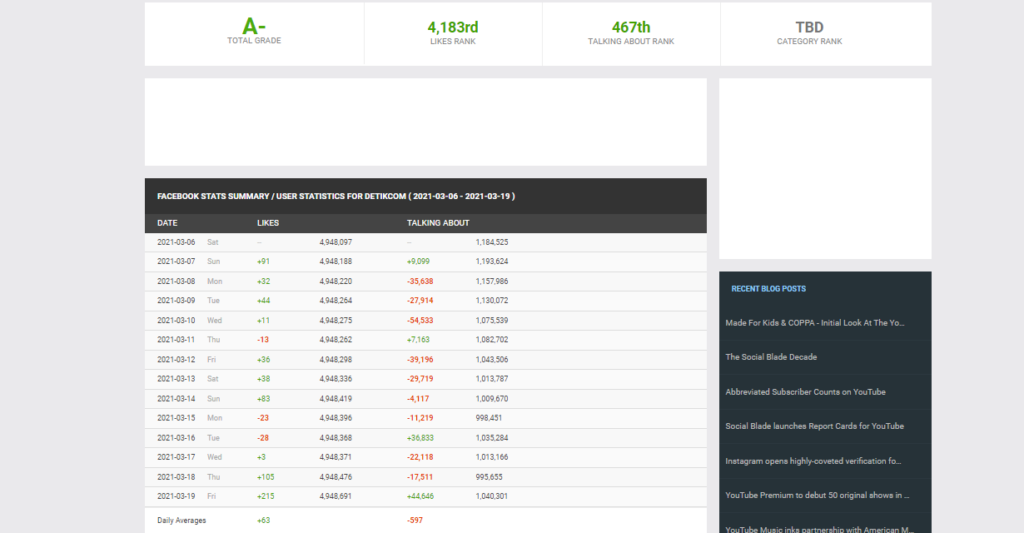1024x533 pixels.
Task: Select the 2021-03-19 date cell
Action: click(176, 496)
